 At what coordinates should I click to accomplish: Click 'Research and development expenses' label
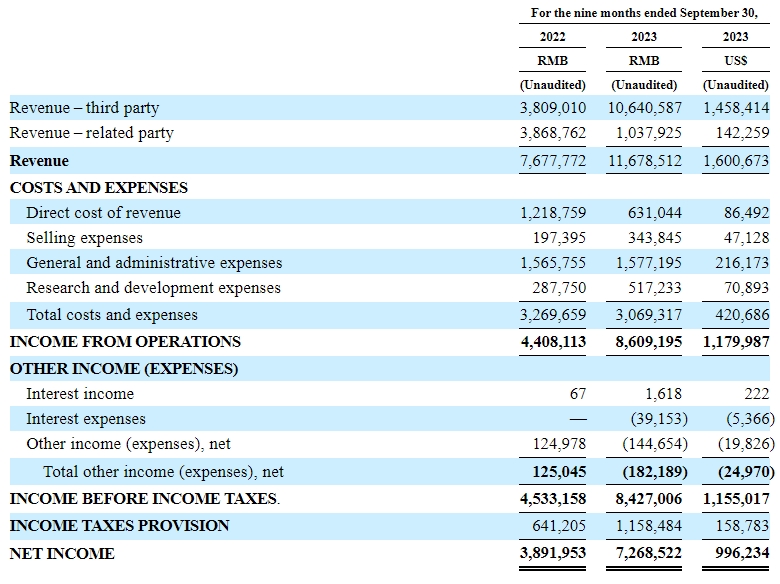click(153, 288)
